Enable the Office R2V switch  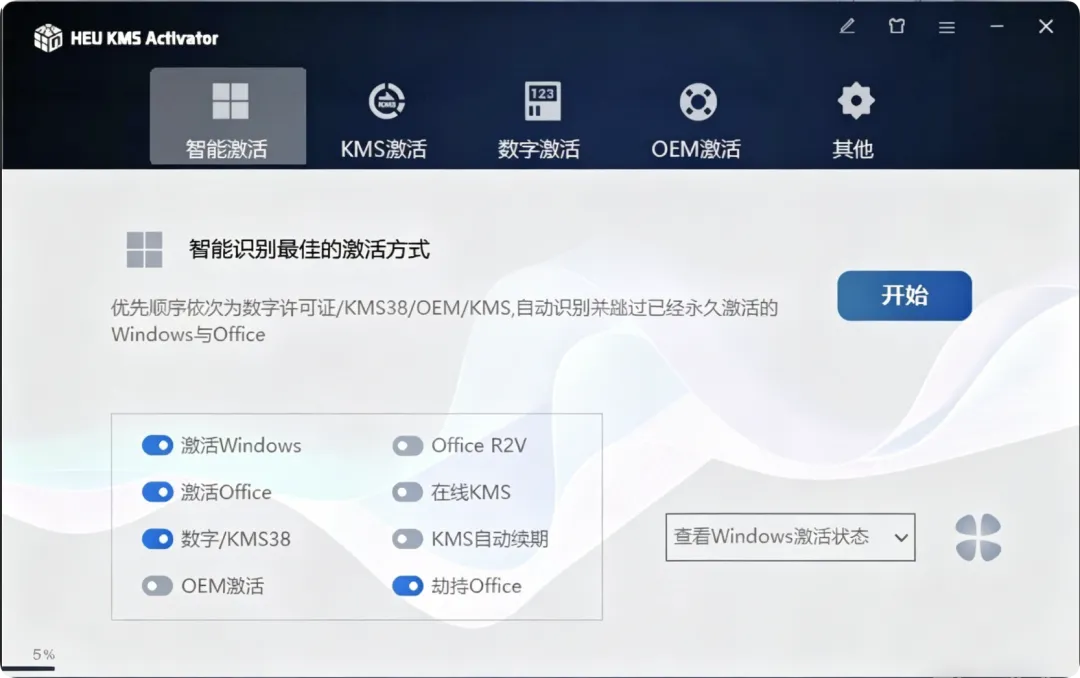point(408,446)
